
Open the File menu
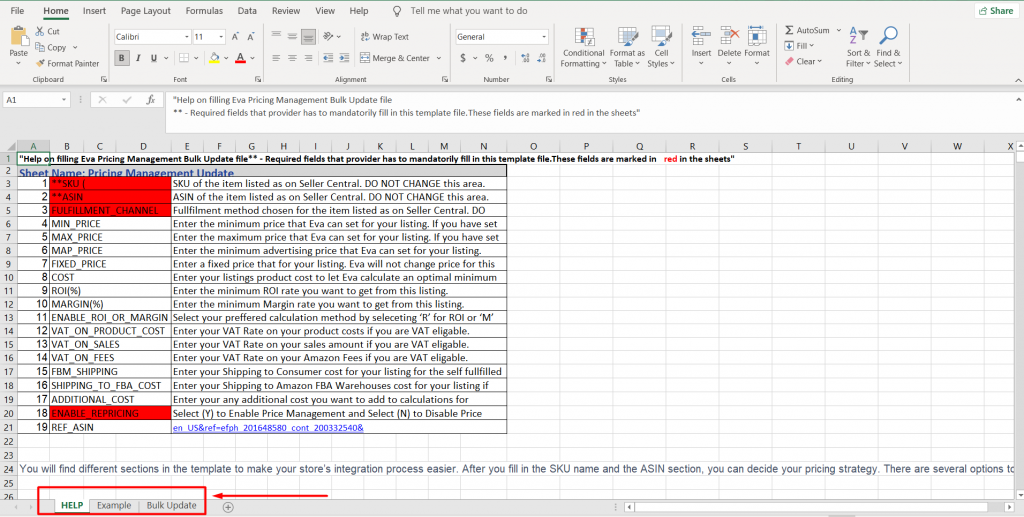[18, 10]
